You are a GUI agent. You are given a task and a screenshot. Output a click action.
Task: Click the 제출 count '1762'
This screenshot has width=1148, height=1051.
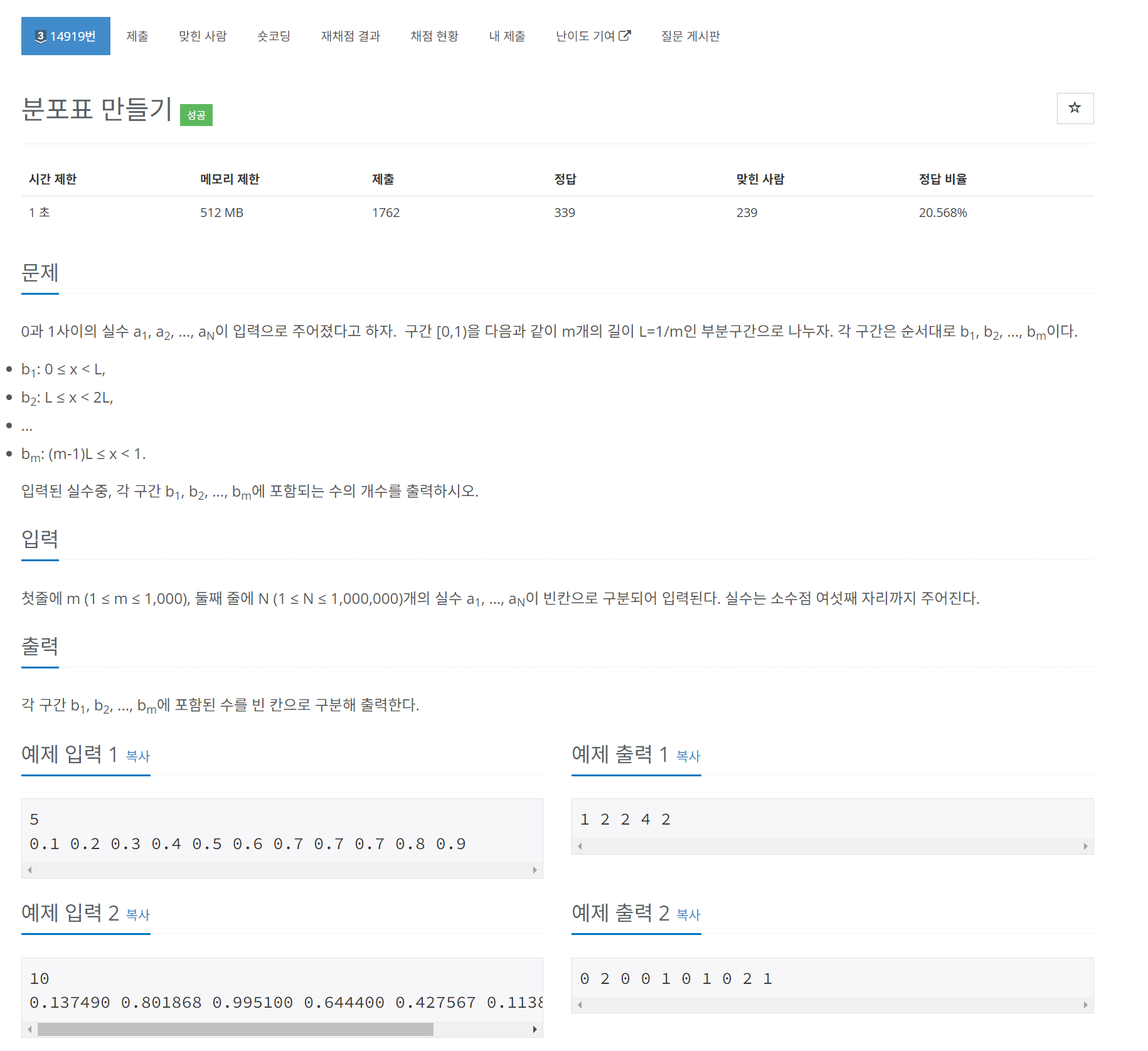pos(386,213)
